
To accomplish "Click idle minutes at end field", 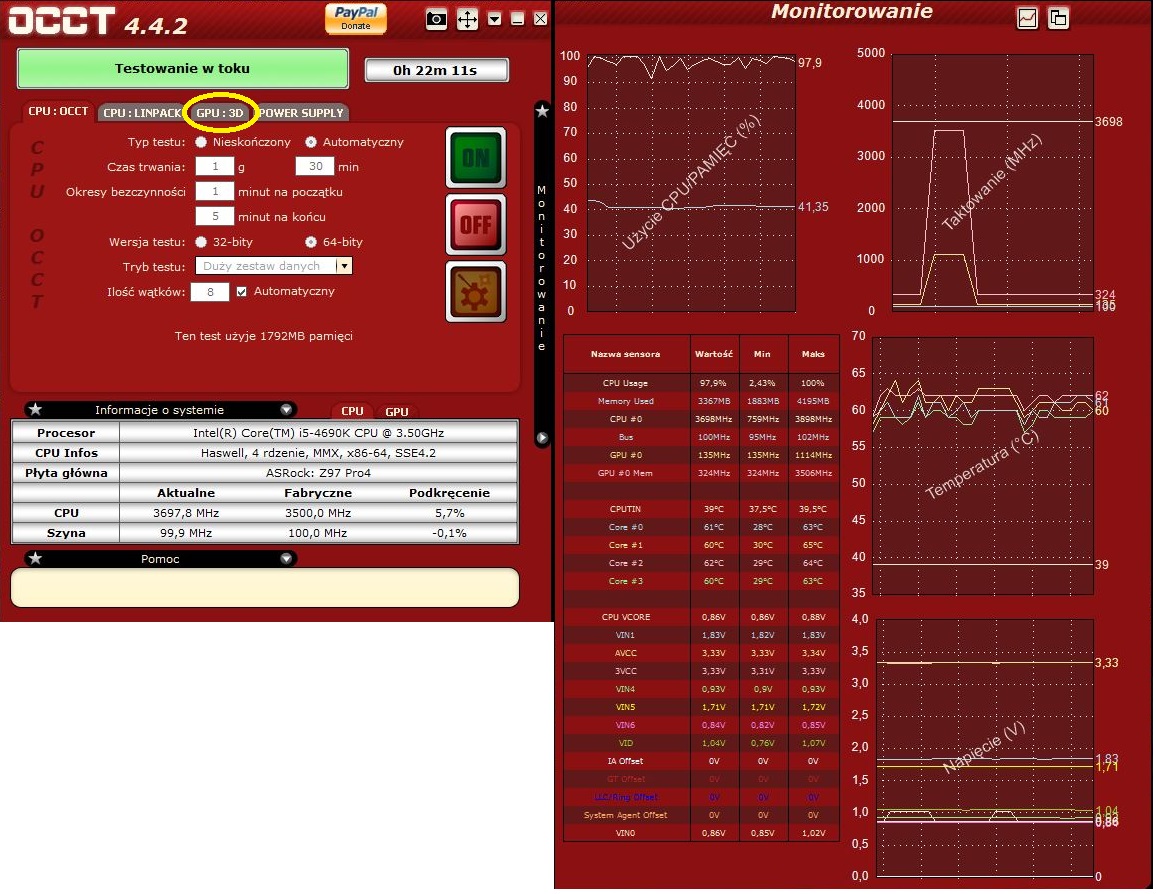I will [215, 217].
